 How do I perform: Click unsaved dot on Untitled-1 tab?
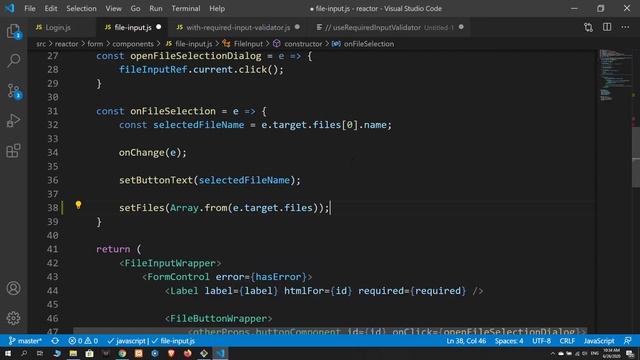click(461, 27)
